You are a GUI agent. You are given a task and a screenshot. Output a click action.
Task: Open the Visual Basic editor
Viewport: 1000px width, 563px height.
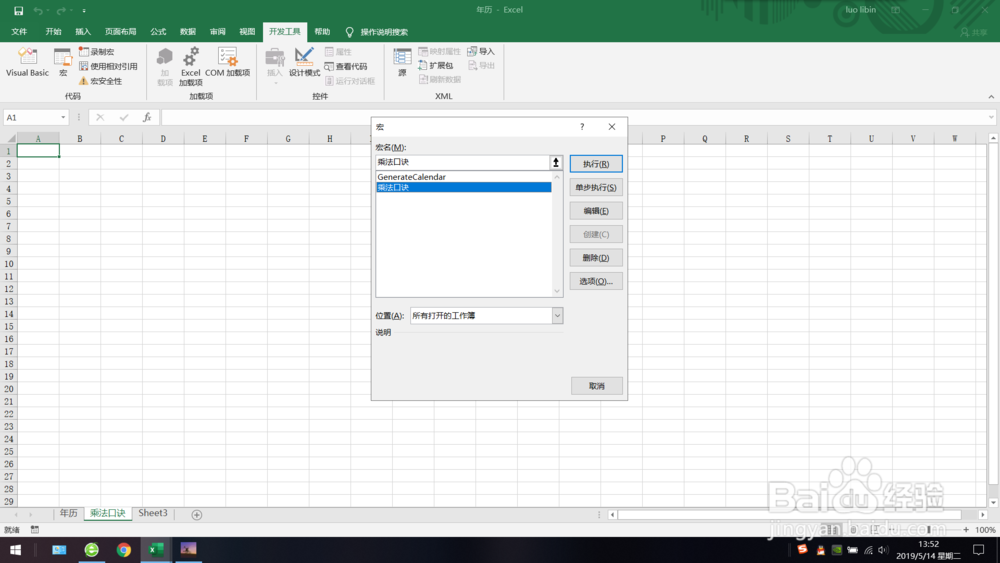click(x=27, y=62)
